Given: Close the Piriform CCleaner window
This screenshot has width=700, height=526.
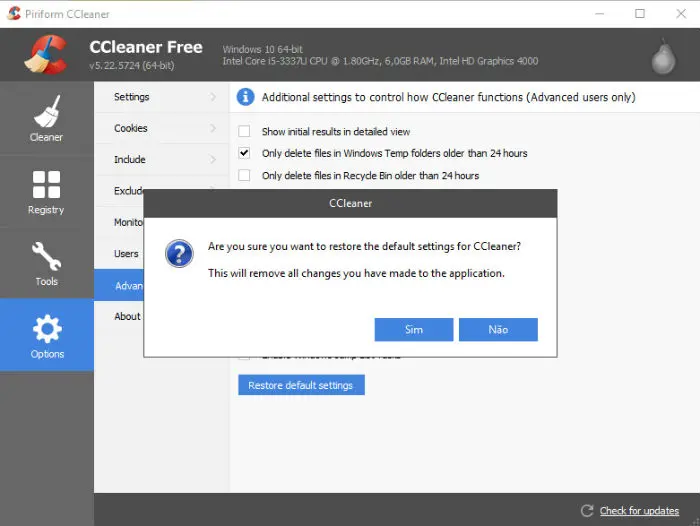Looking at the screenshot, I should pyautogui.click(x=681, y=14).
